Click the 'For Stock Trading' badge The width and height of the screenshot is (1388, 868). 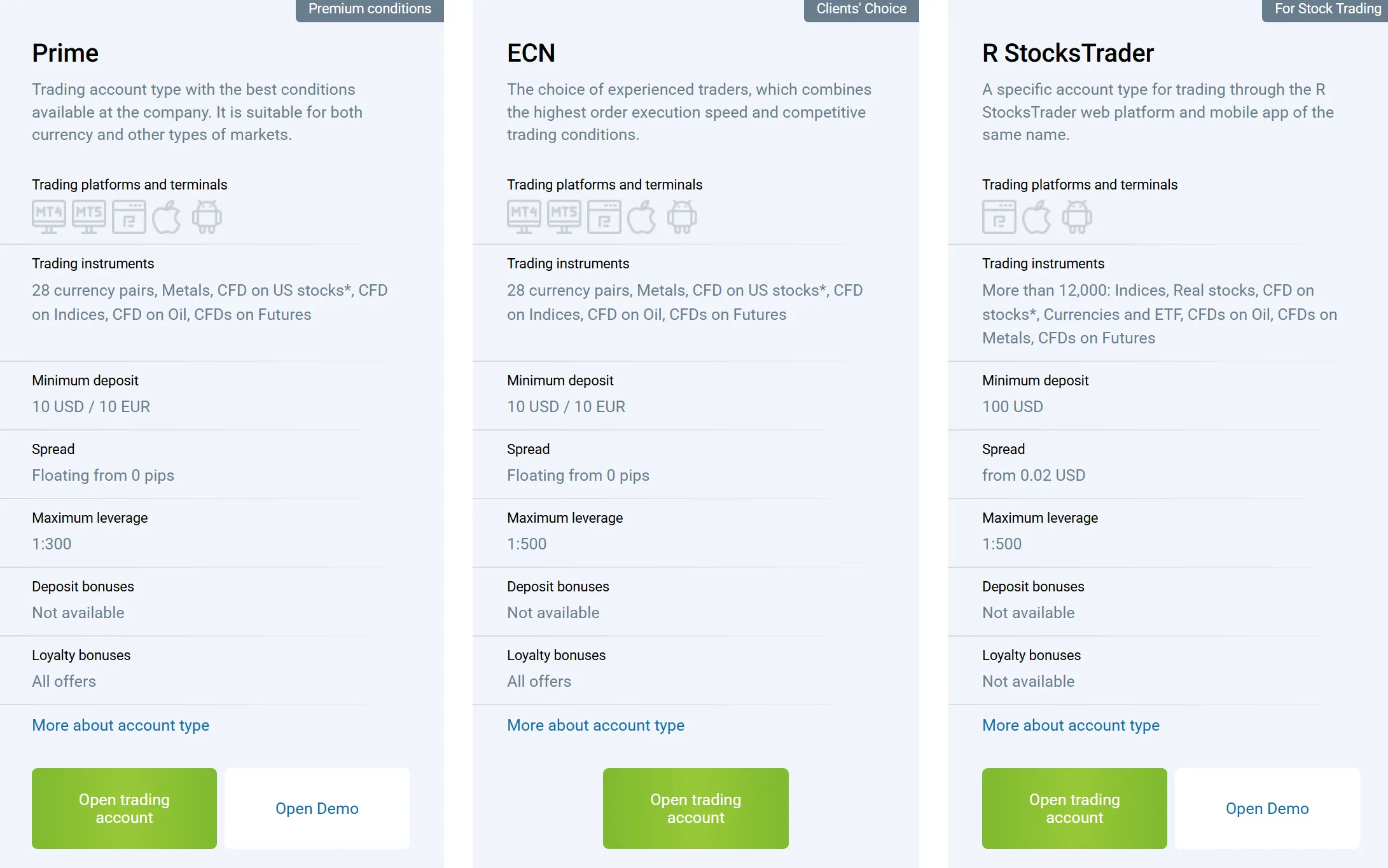click(1325, 10)
